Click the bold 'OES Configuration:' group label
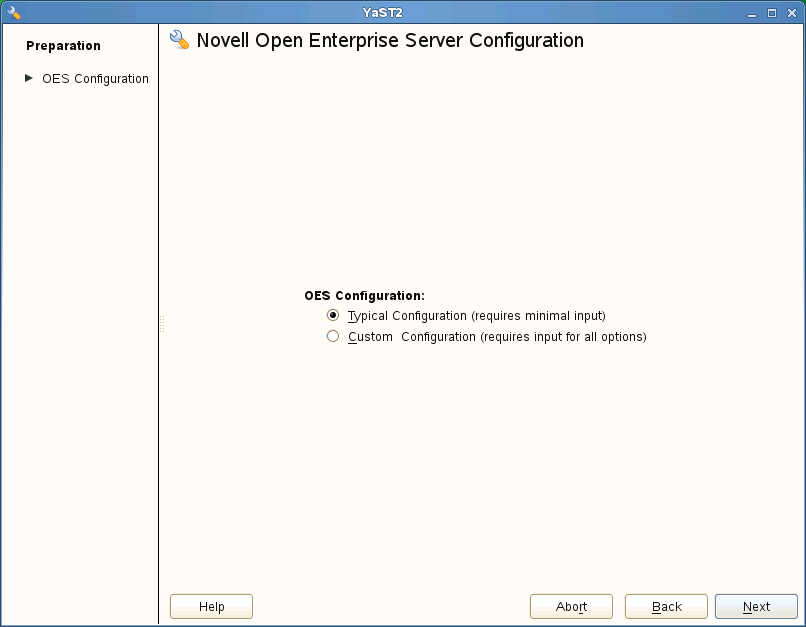Viewport: 806px width, 627px height. click(364, 296)
